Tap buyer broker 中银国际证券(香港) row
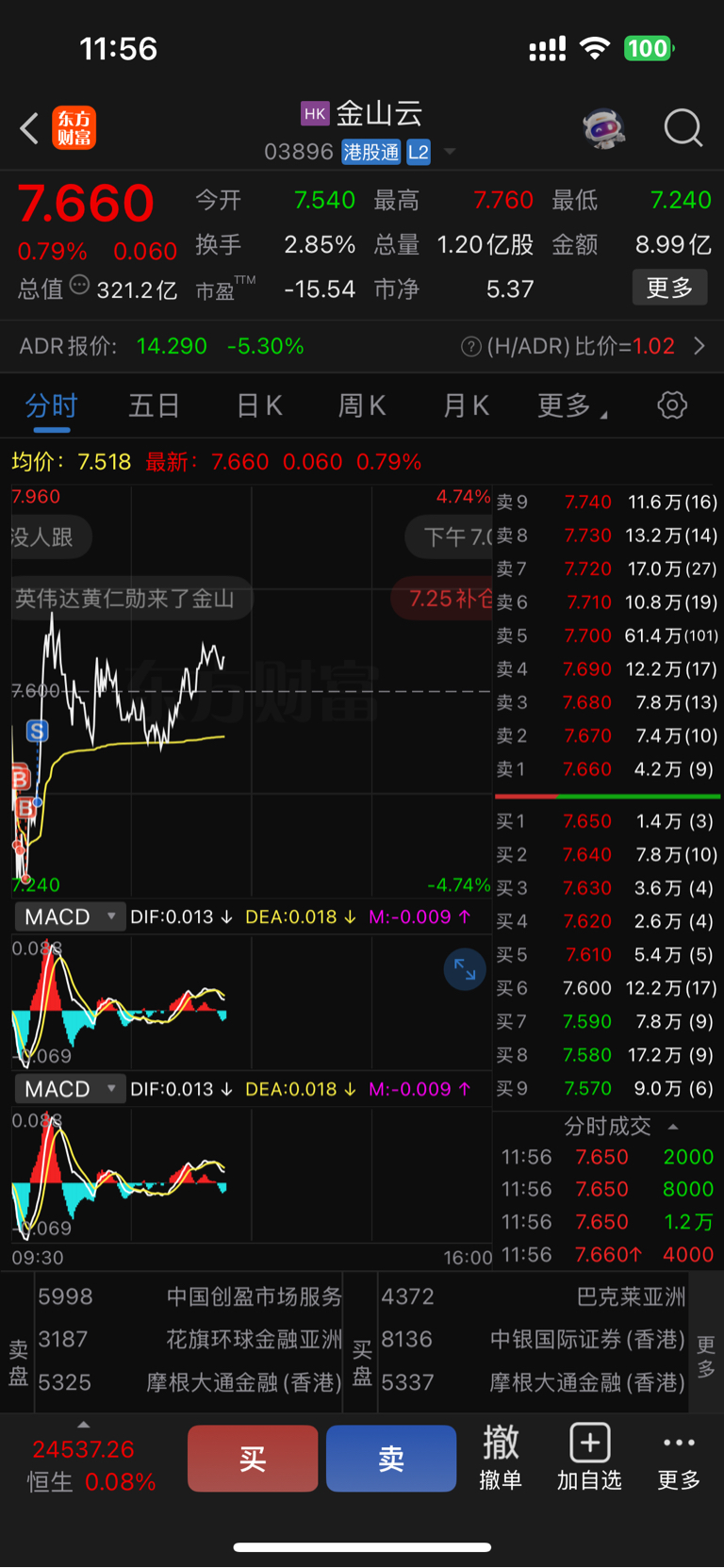The height and width of the screenshot is (1568, 724). 534,1339
